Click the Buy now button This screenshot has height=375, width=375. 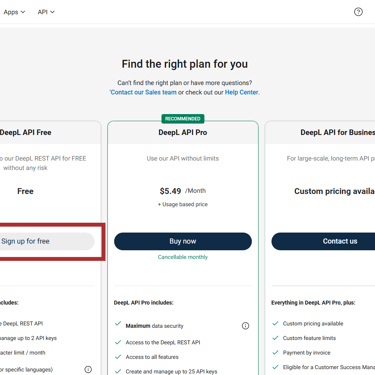[183, 241]
